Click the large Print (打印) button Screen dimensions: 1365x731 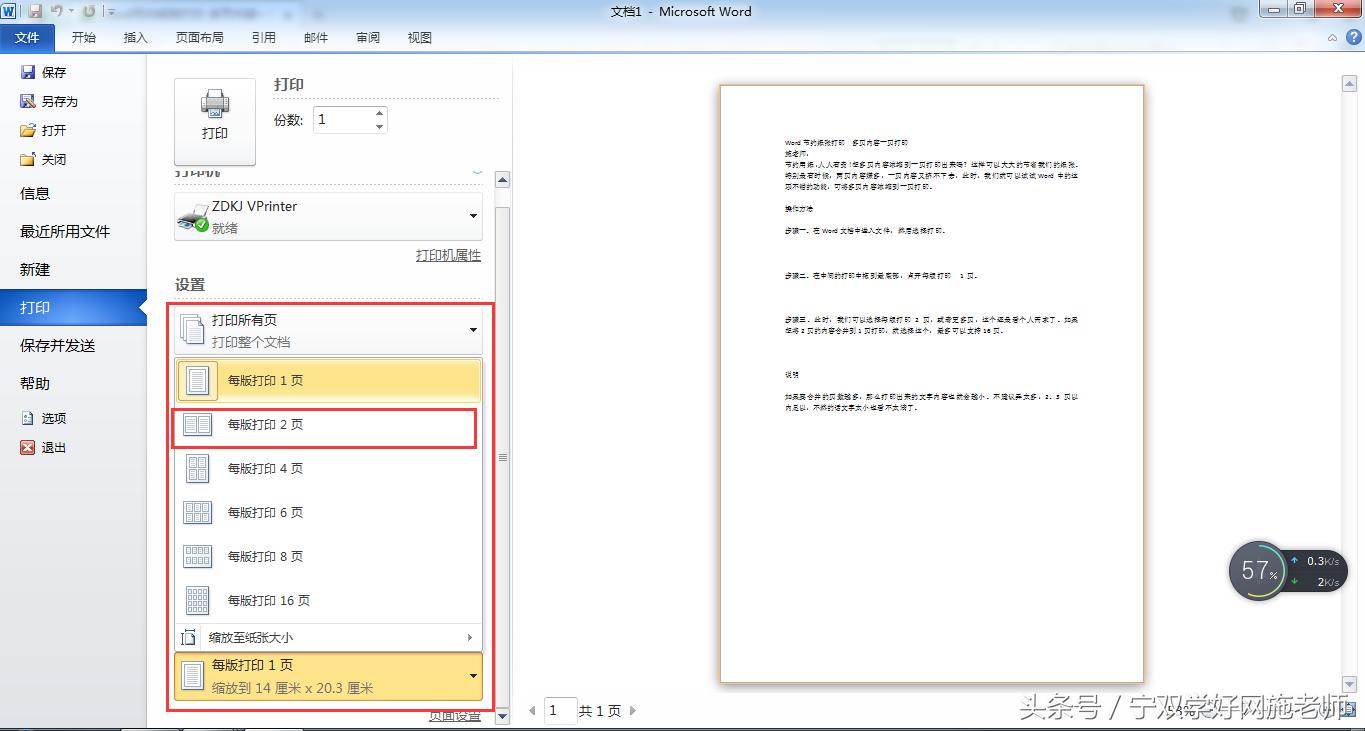click(214, 121)
